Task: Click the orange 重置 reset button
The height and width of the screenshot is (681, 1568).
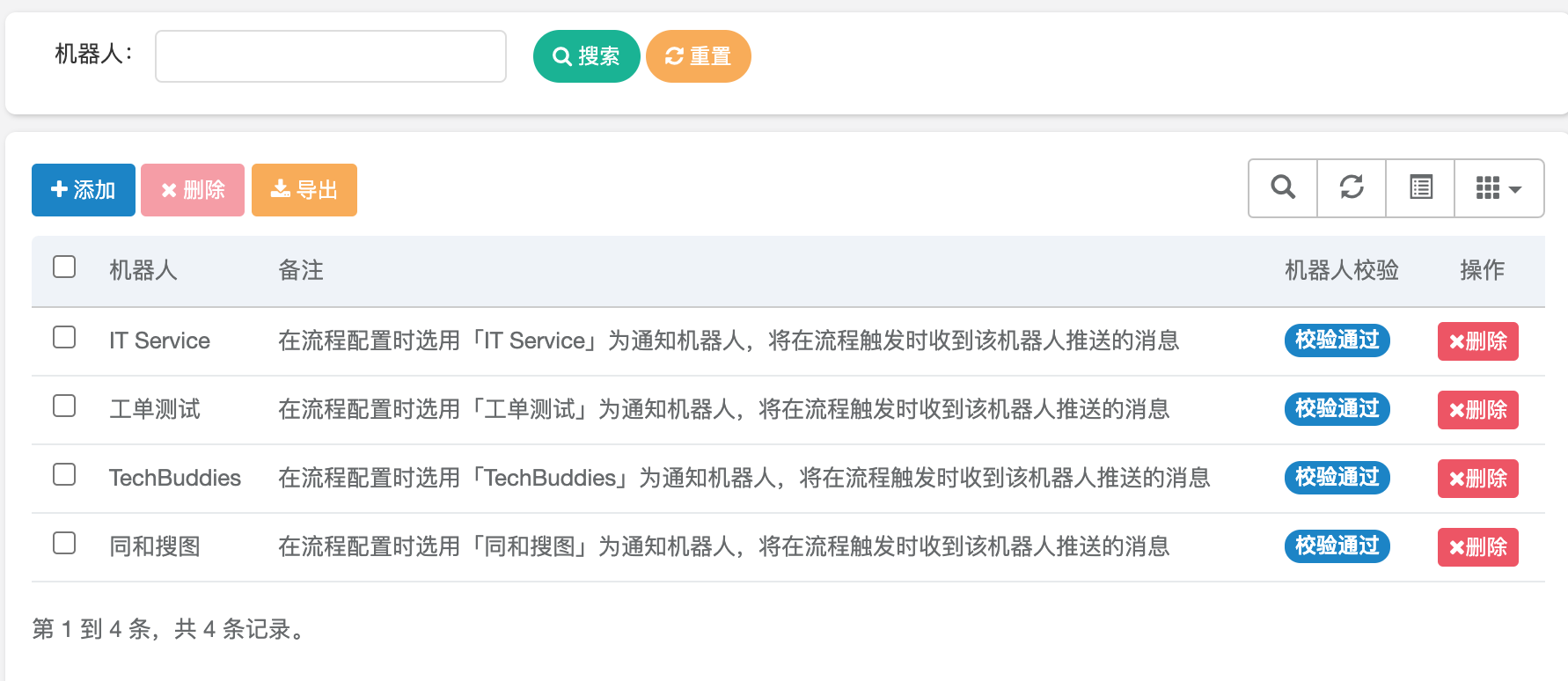Action: tap(698, 56)
